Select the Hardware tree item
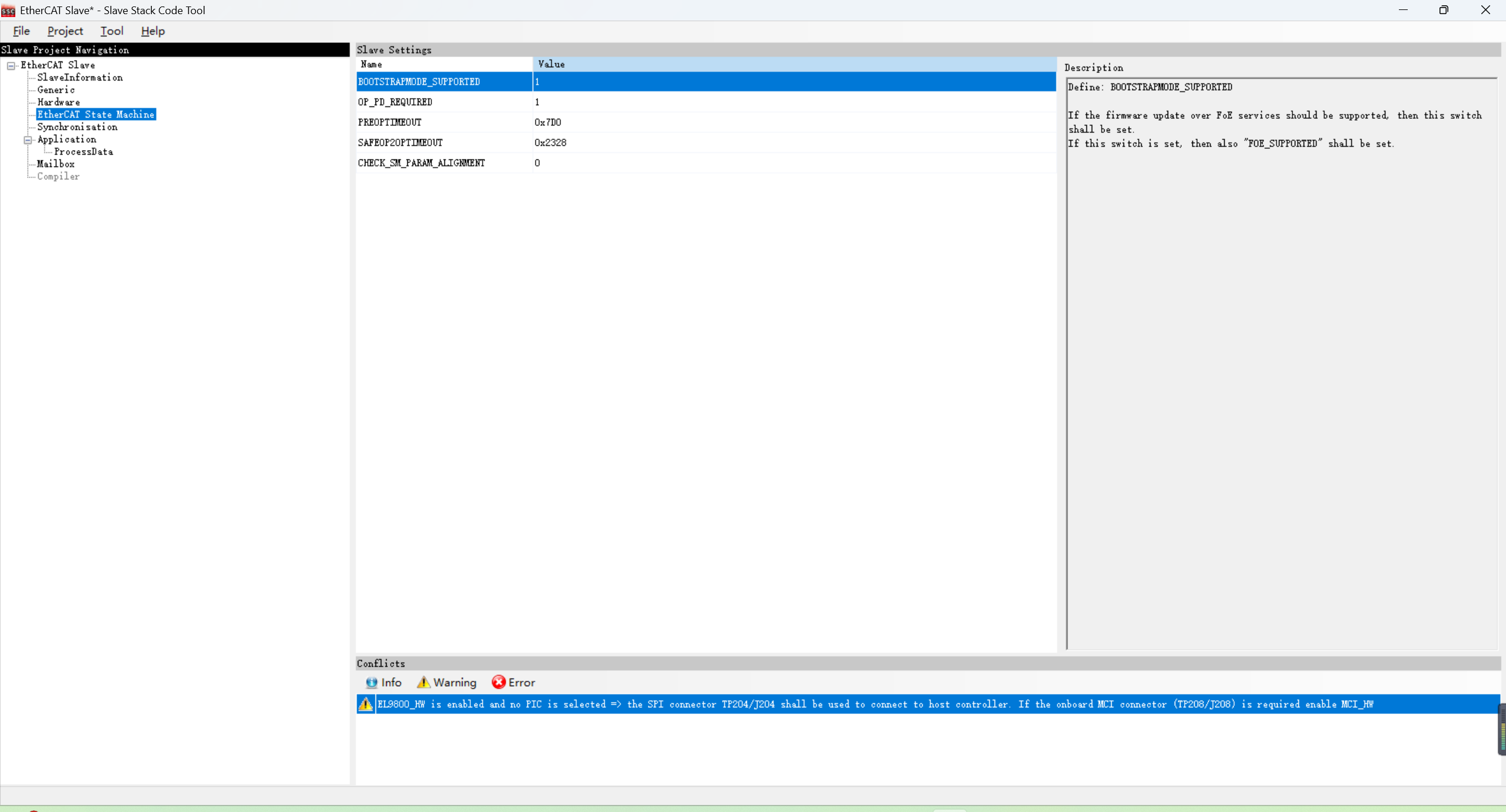 pyautogui.click(x=58, y=102)
